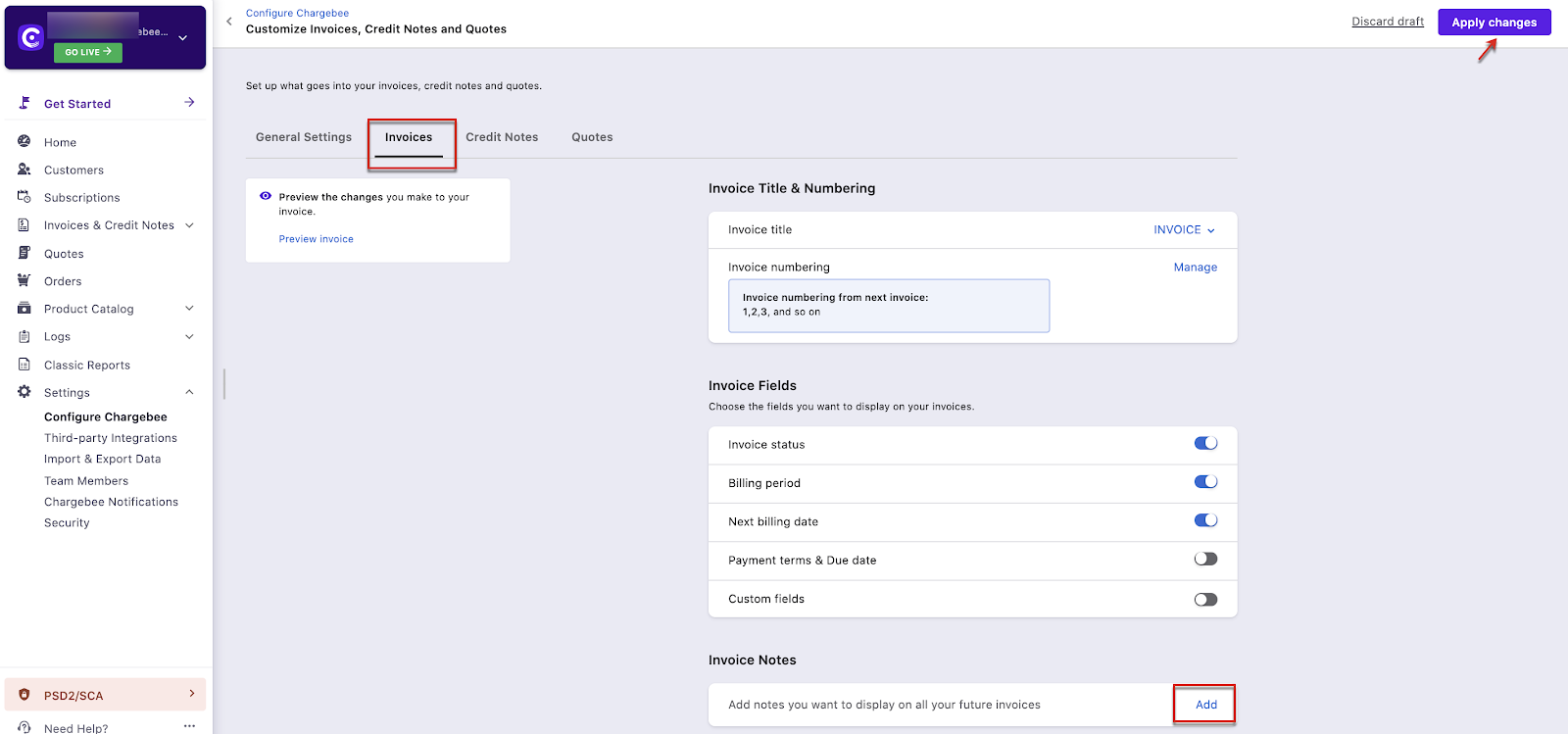Switch to the Credit Notes tab
Image resolution: width=1568 pixels, height=734 pixels.
point(502,137)
